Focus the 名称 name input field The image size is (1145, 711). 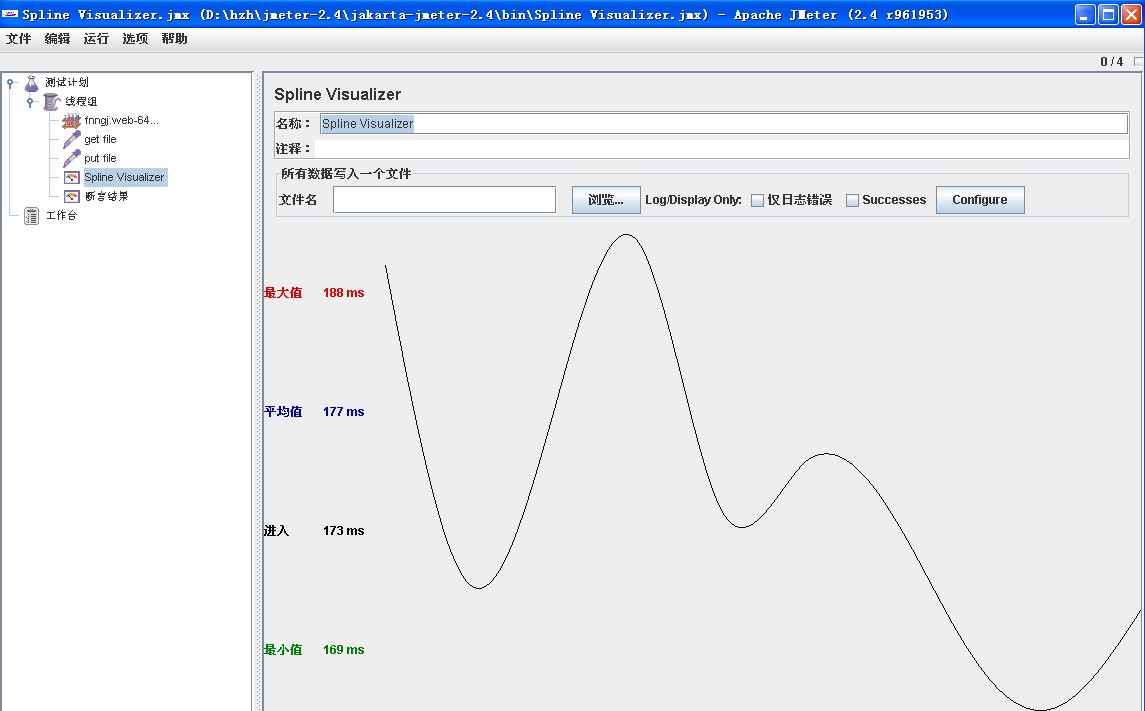pos(724,123)
